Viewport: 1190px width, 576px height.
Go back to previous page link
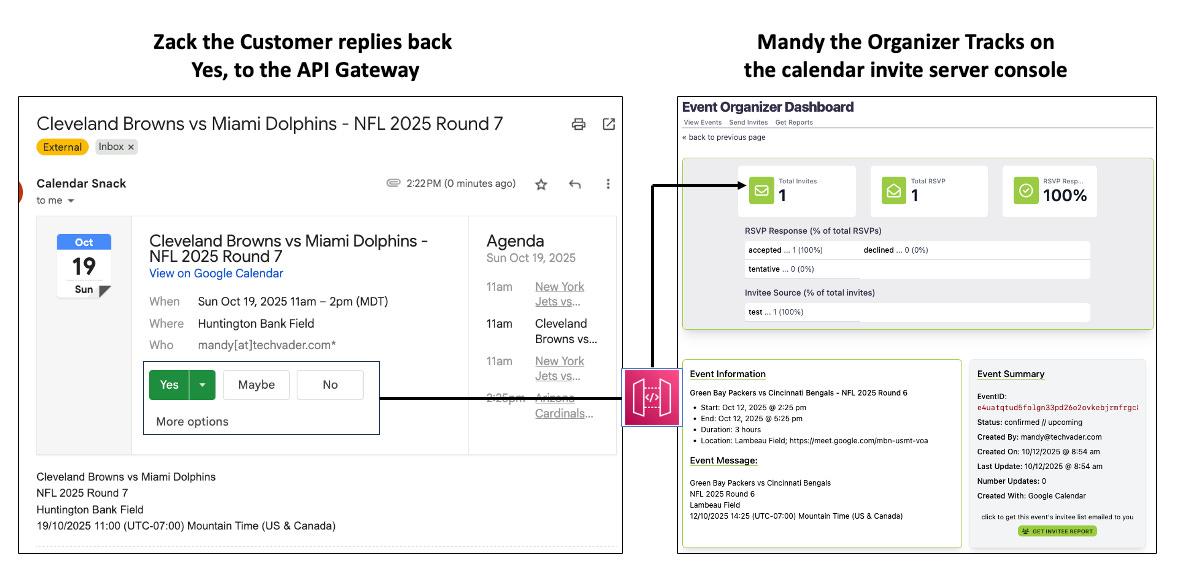(724, 137)
